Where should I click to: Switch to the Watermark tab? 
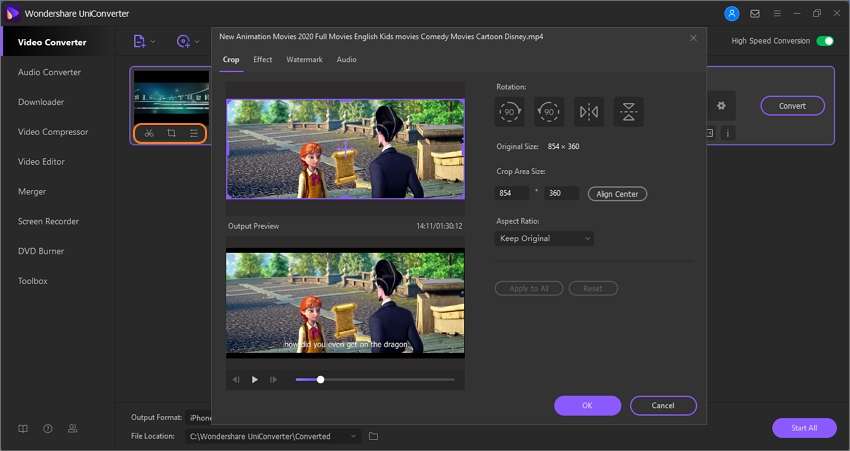pos(304,60)
